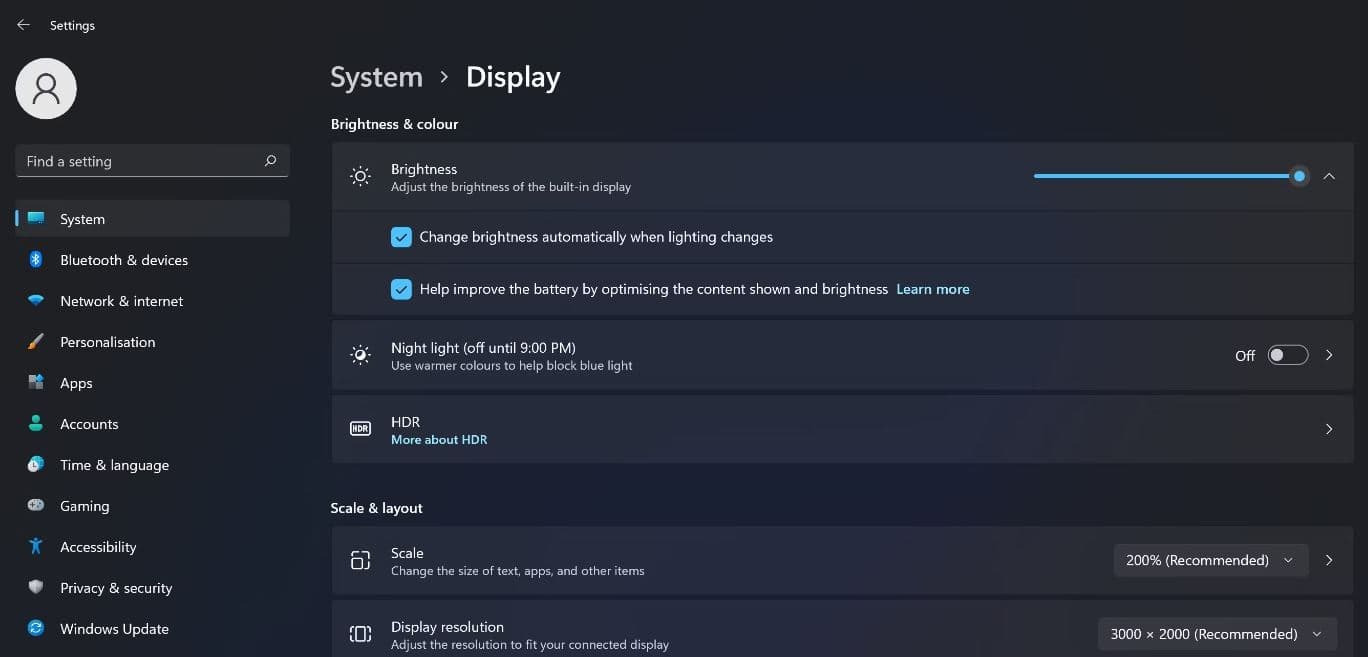Open Accounts settings
This screenshot has height=657, width=1368.
click(x=153, y=423)
